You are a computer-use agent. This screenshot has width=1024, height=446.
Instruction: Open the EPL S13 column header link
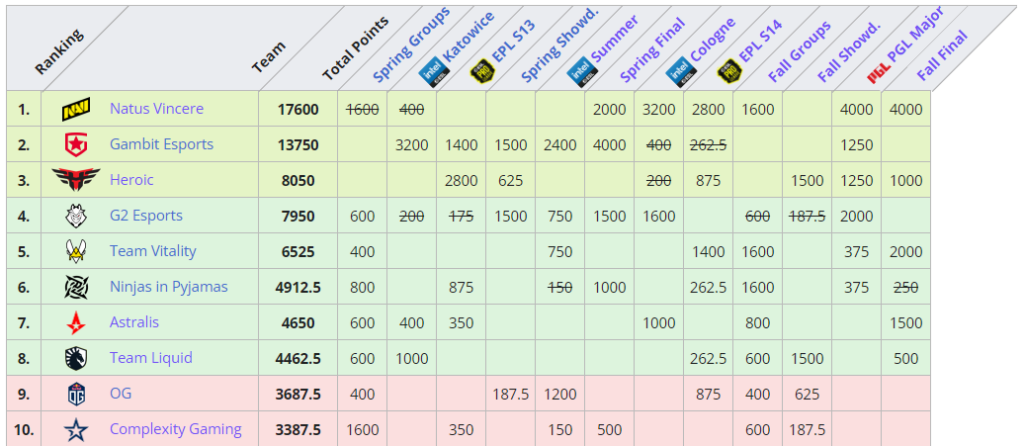(x=514, y=40)
